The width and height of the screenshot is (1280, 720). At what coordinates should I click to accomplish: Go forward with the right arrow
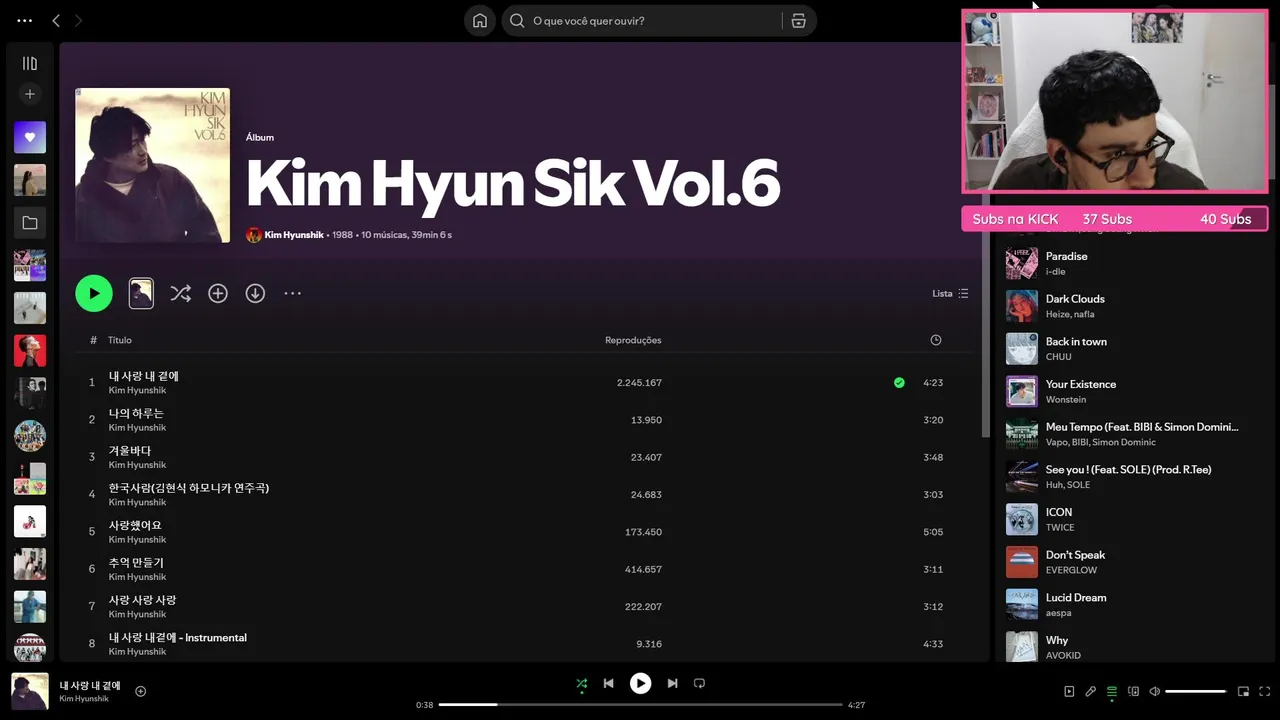point(78,20)
